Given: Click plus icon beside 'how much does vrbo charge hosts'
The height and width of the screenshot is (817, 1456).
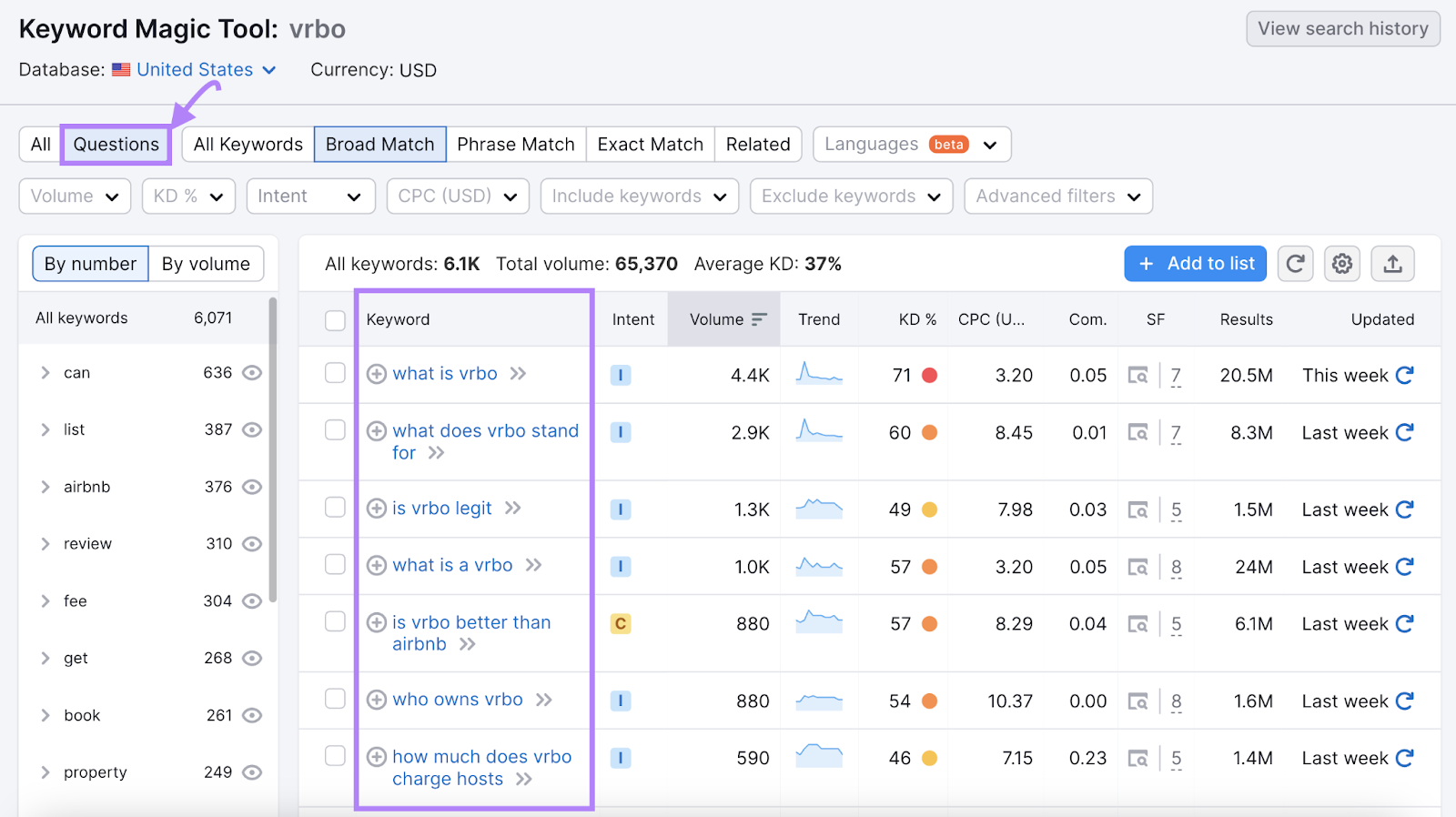Looking at the screenshot, I should pyautogui.click(x=377, y=757).
